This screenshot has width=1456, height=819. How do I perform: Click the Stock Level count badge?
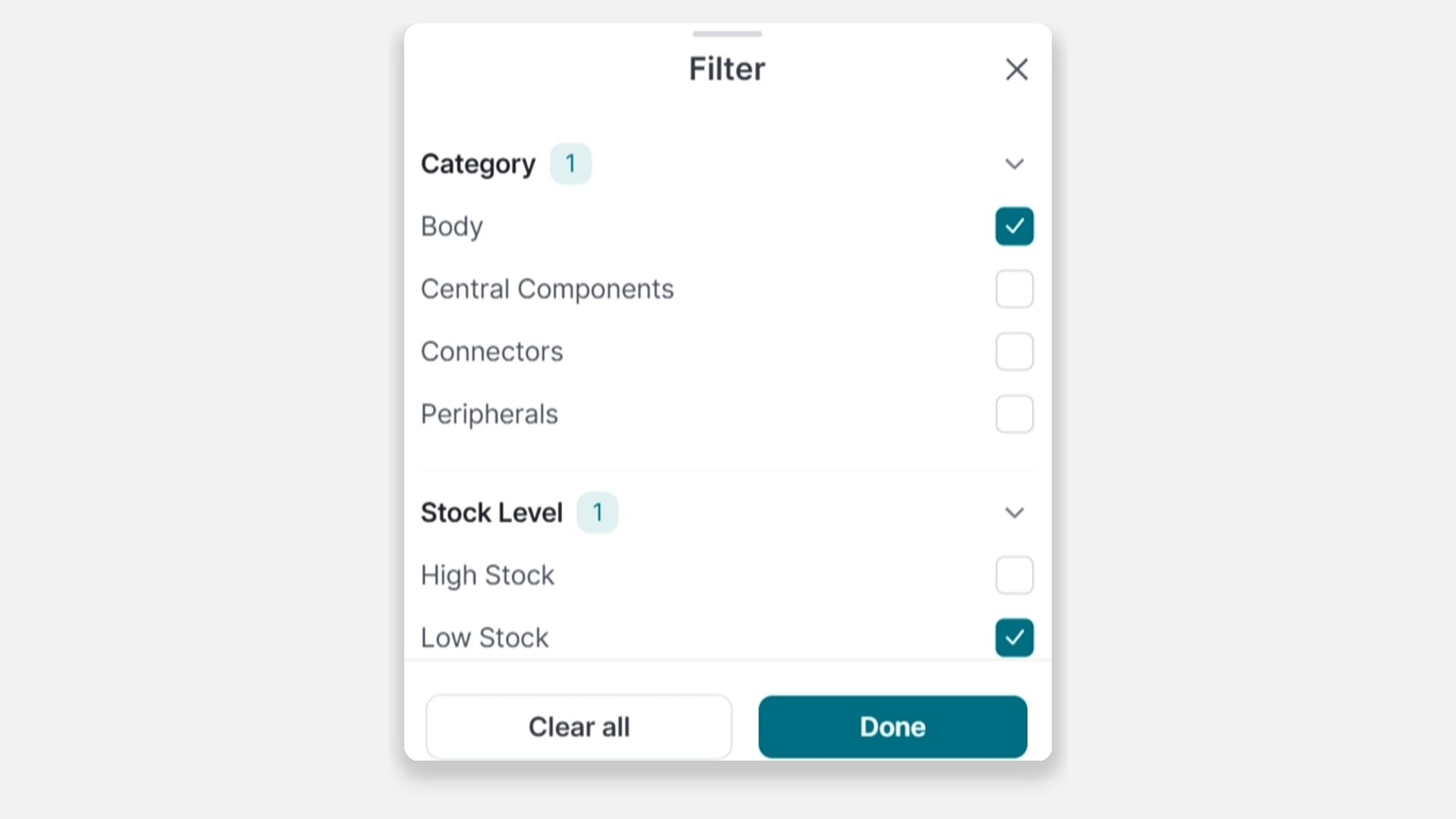pos(597,513)
